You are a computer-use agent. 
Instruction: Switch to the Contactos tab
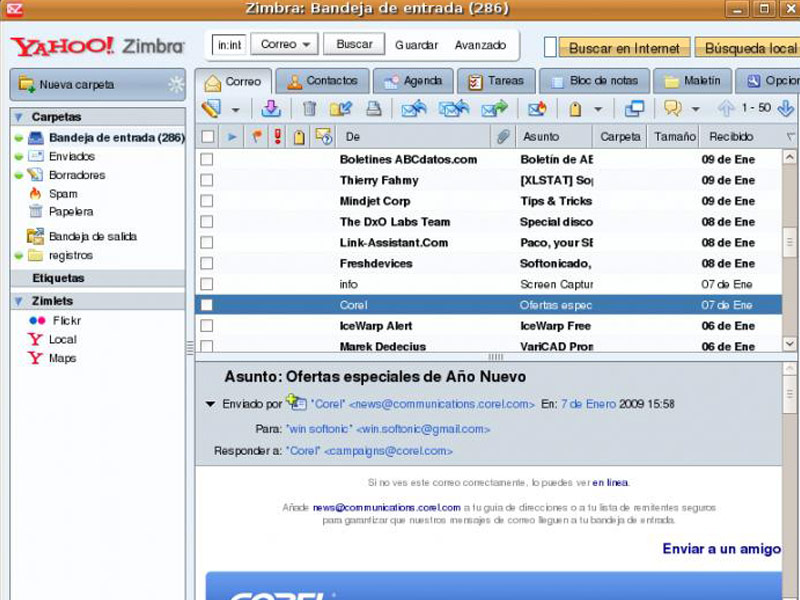(322, 81)
